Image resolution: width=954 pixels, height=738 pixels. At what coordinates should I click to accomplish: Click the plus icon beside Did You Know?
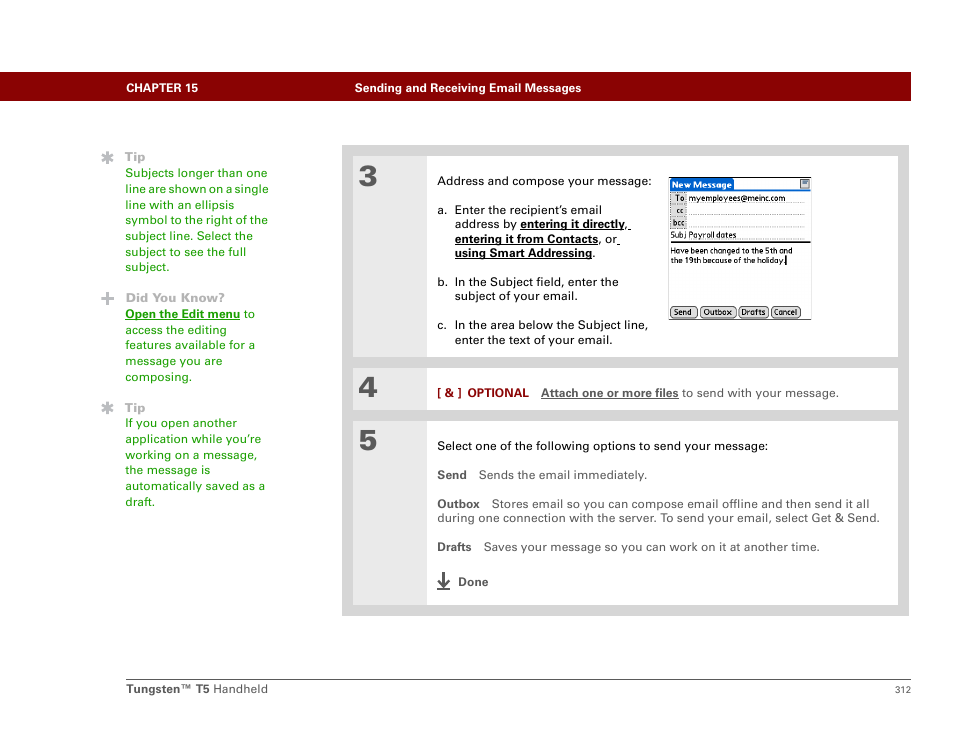tap(107, 298)
